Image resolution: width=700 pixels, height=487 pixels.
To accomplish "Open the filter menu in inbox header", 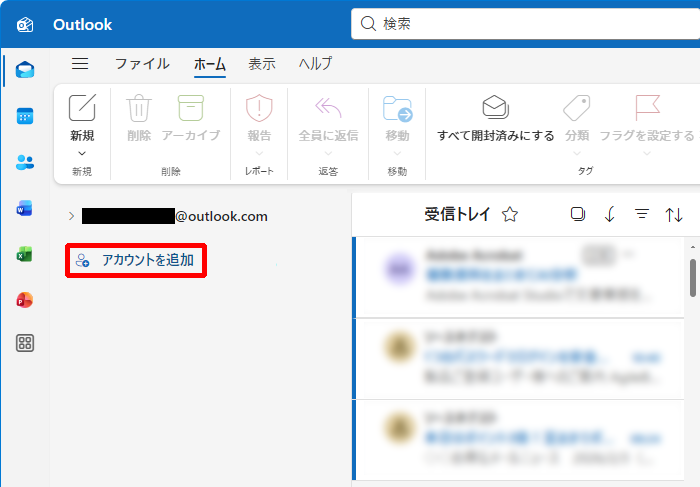I will coord(642,214).
